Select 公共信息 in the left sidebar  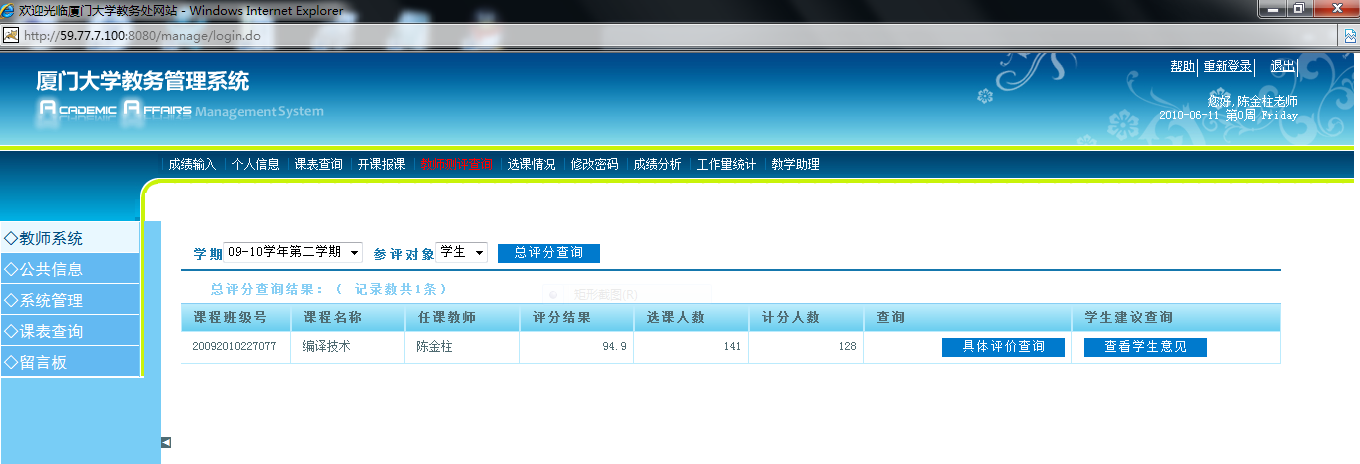click(x=70, y=269)
